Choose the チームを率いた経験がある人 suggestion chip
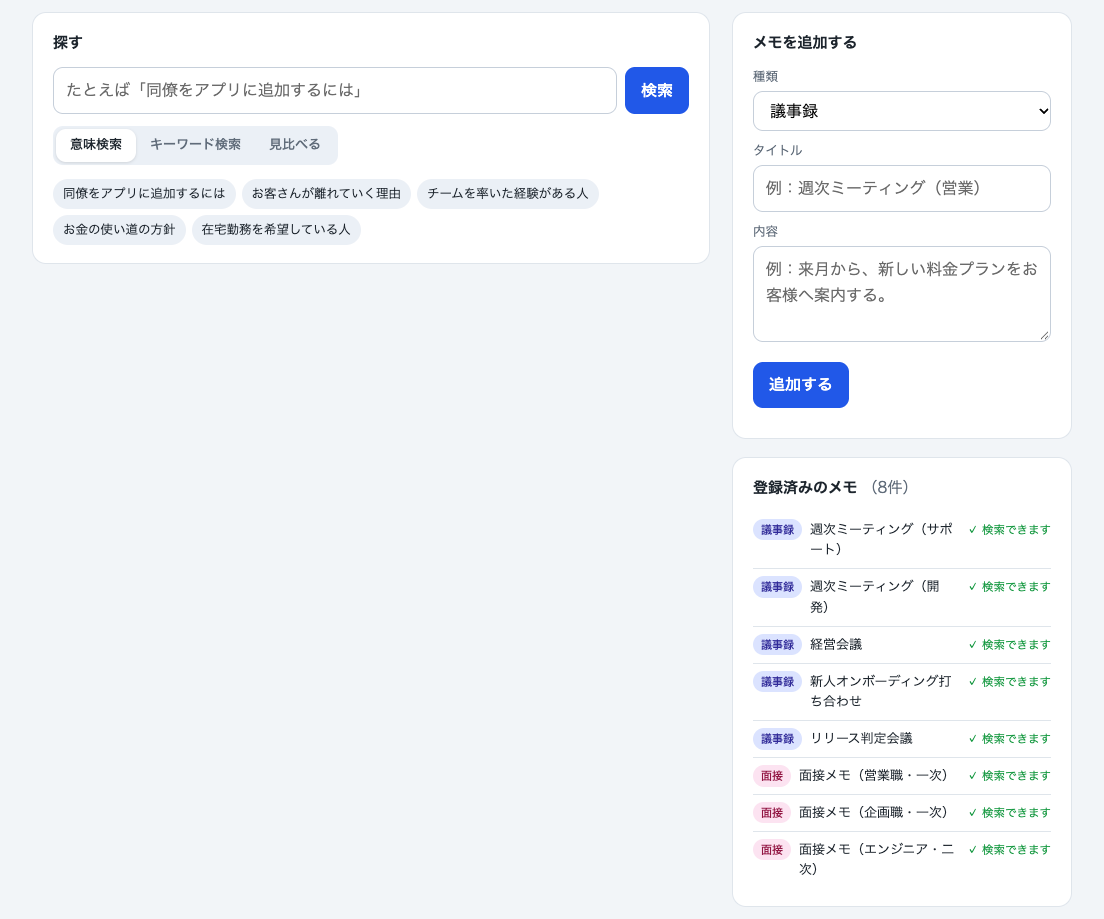 point(508,193)
